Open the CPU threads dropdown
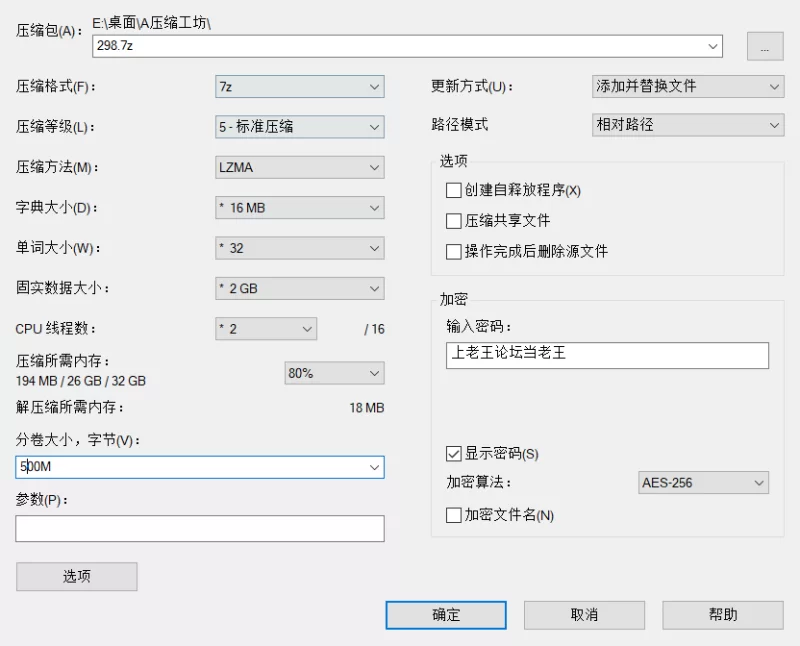Image resolution: width=800 pixels, height=646 pixels. click(266, 329)
